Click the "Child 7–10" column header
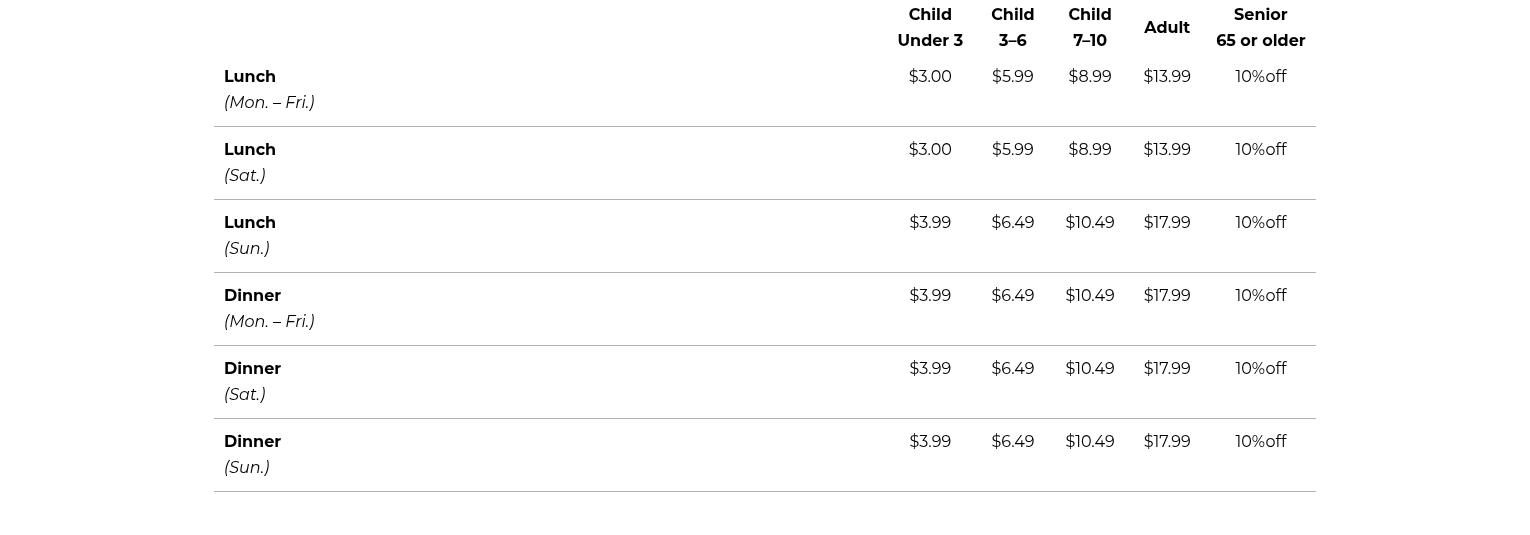Image resolution: width=1530 pixels, height=535 pixels. (x=1089, y=28)
